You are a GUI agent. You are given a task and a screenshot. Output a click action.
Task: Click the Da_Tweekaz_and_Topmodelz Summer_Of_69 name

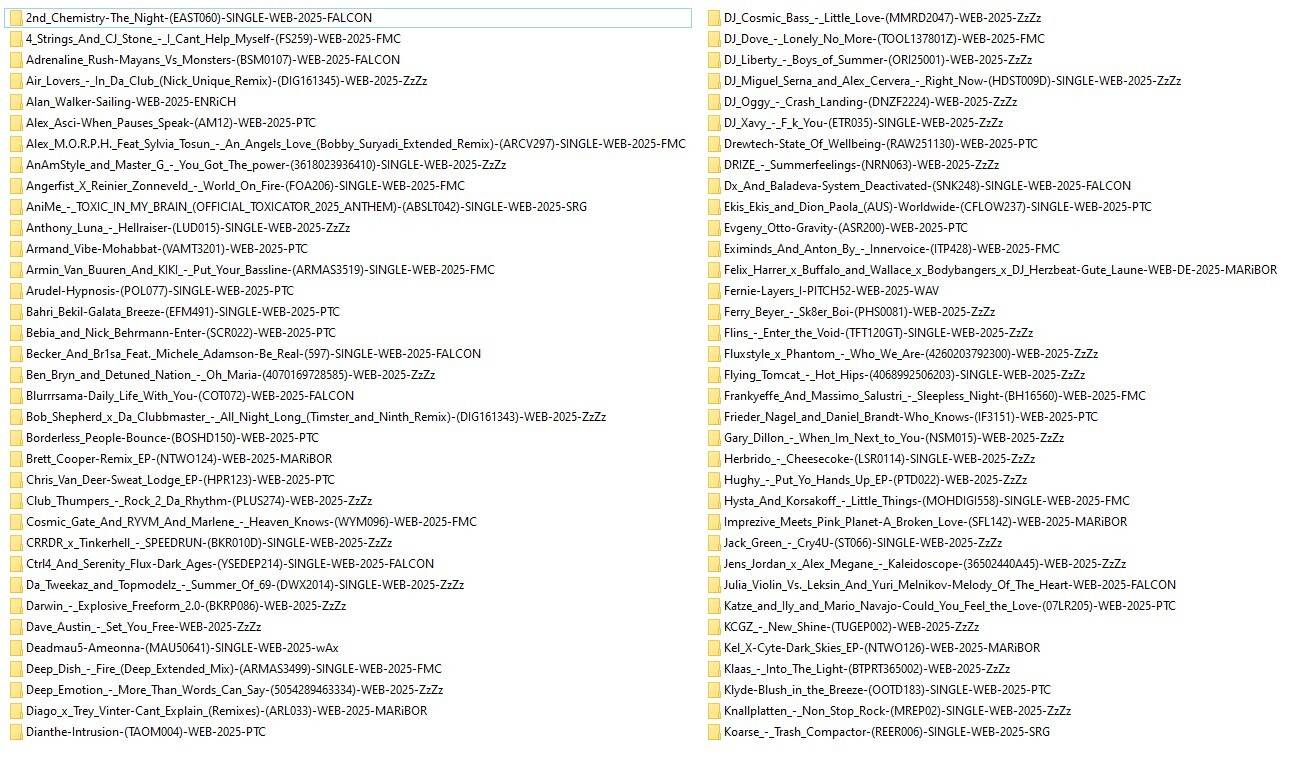tap(245, 585)
